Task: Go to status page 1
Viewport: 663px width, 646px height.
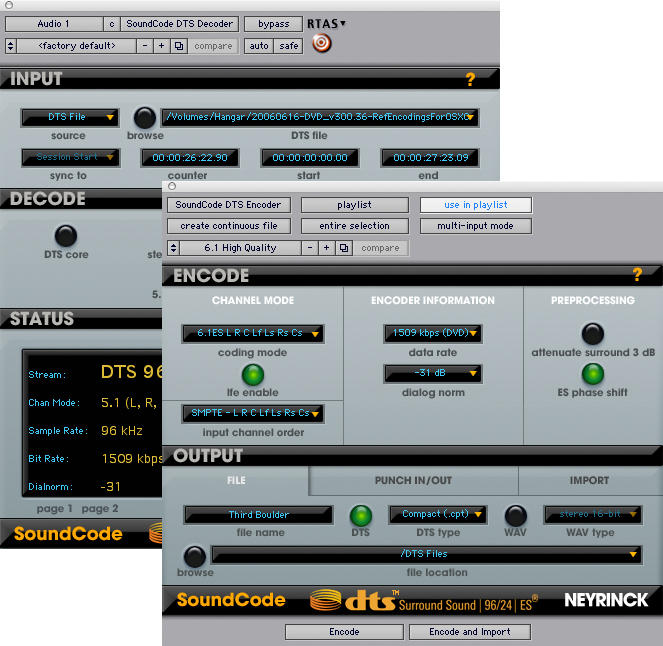Action: tap(55, 509)
